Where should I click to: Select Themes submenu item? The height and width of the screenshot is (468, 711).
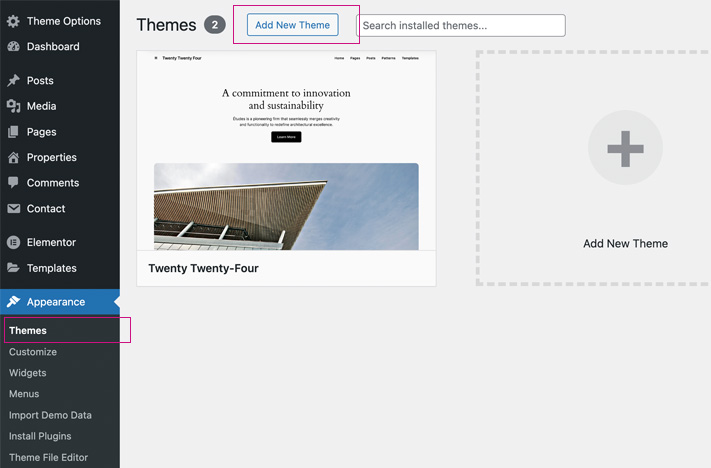[x=28, y=331]
